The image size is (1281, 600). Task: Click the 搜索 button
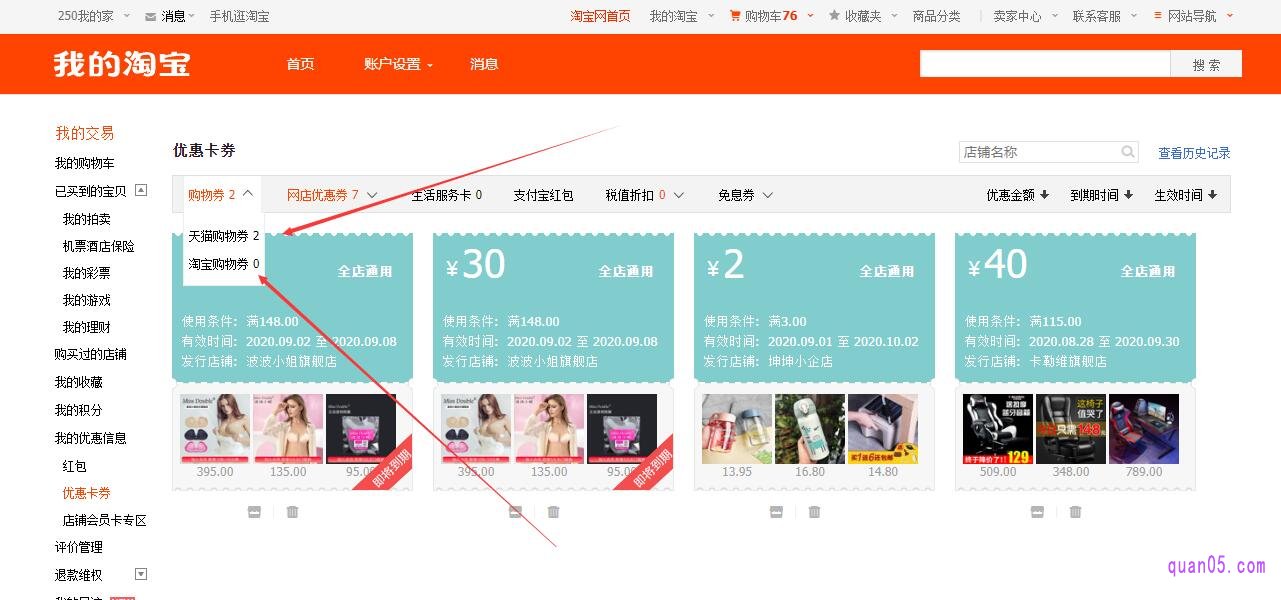coord(1206,64)
